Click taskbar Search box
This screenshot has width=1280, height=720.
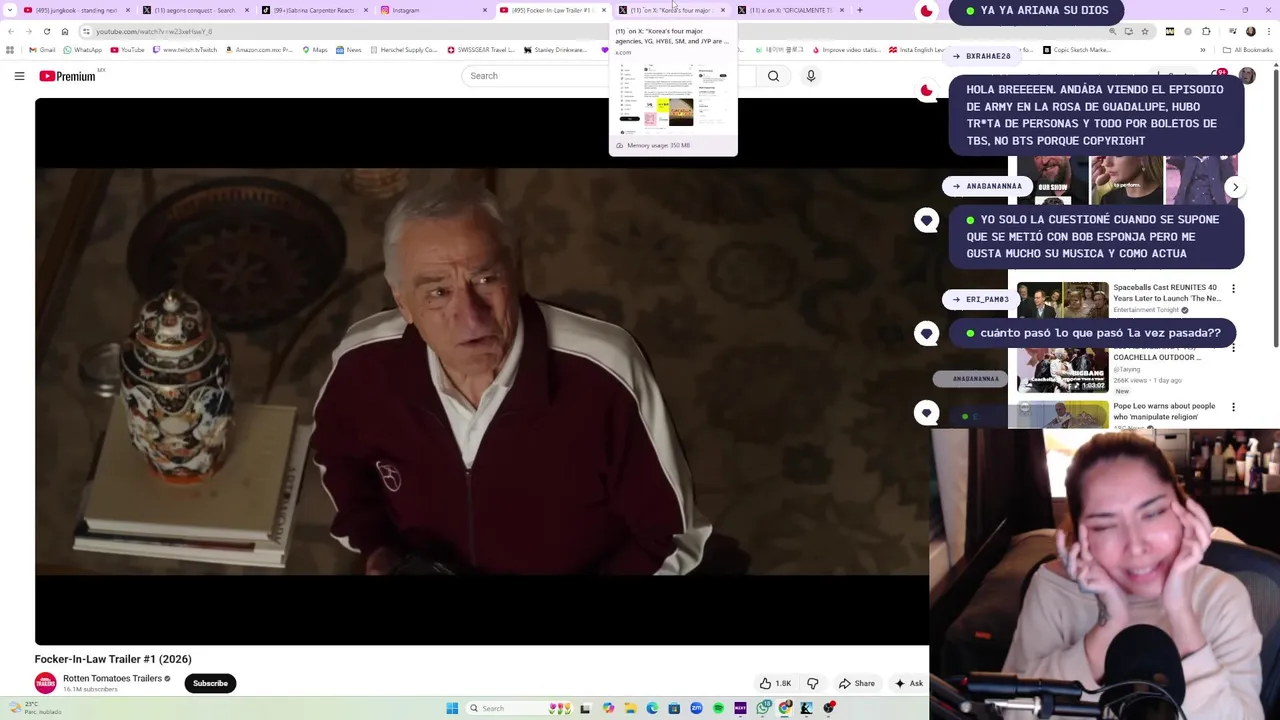point(520,708)
